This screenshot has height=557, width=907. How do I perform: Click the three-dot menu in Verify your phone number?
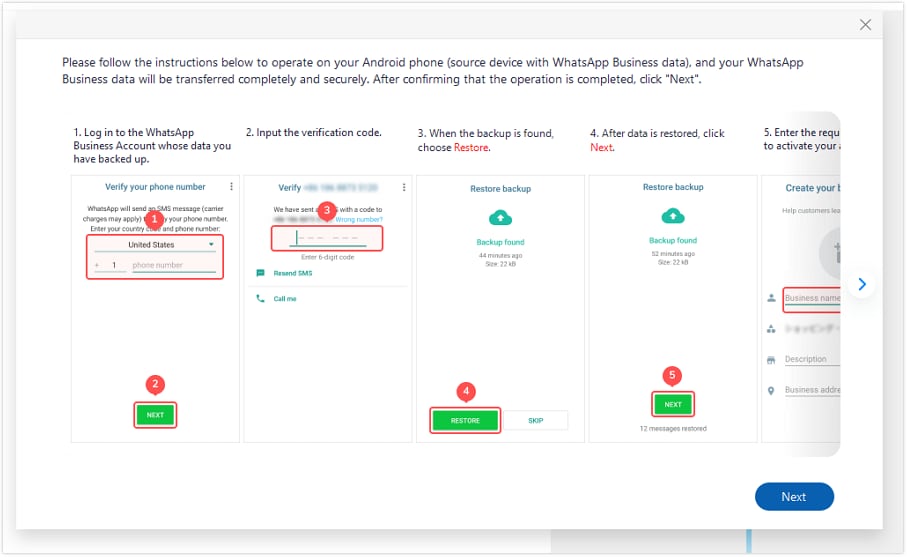[x=231, y=186]
